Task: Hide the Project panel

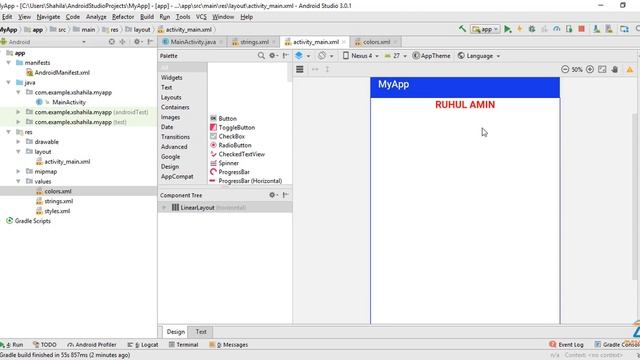Action: tap(150, 42)
